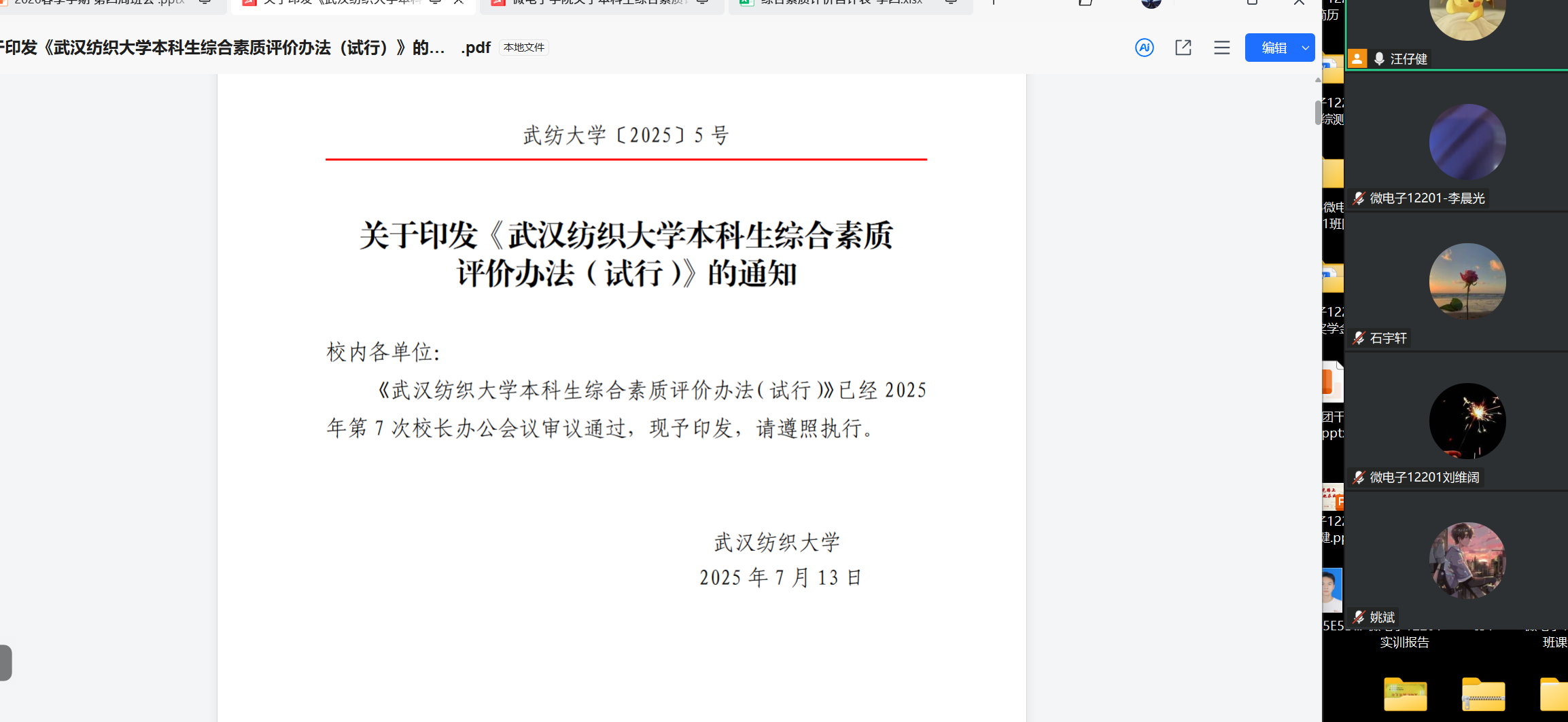Screen dimensions: 1568x722
Task: Open the zipped folder icon on the desktop
Action: pos(1483,694)
